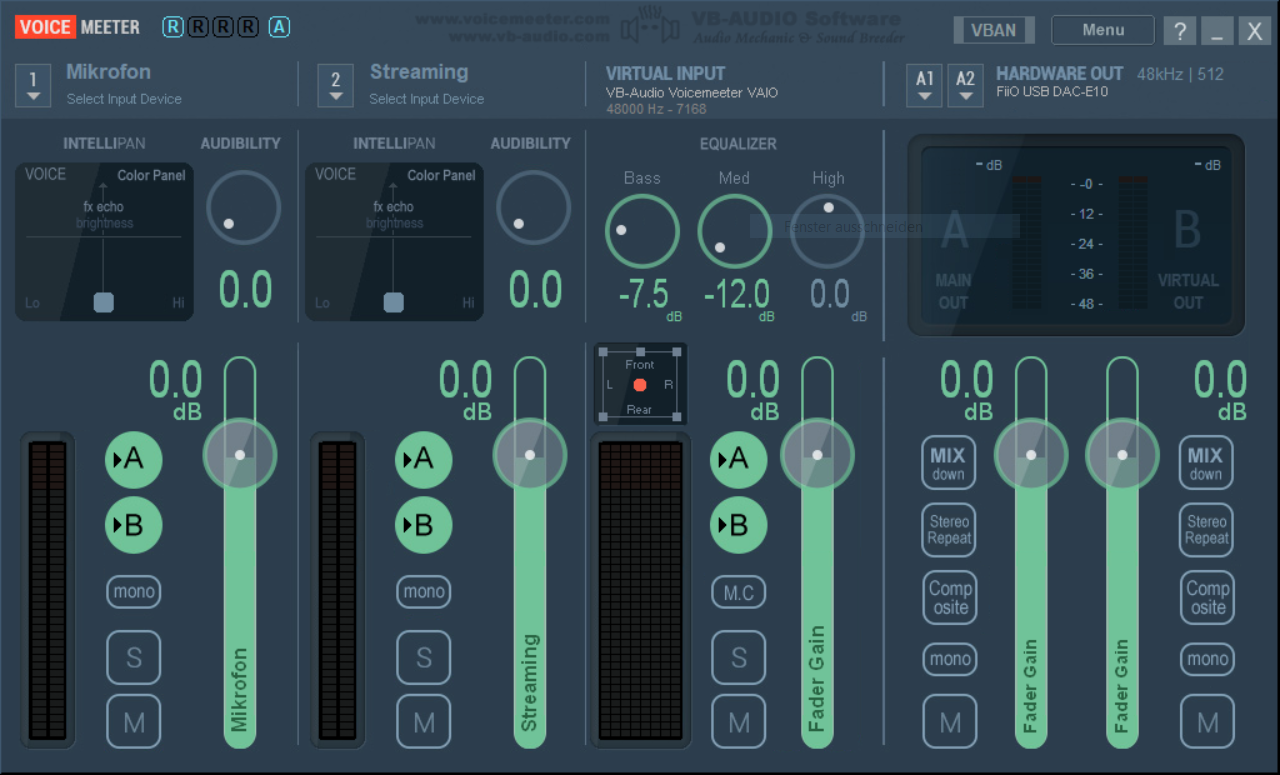Click the bus A Fader Gain knob
This screenshot has width=1280, height=775.
(x=1031, y=454)
